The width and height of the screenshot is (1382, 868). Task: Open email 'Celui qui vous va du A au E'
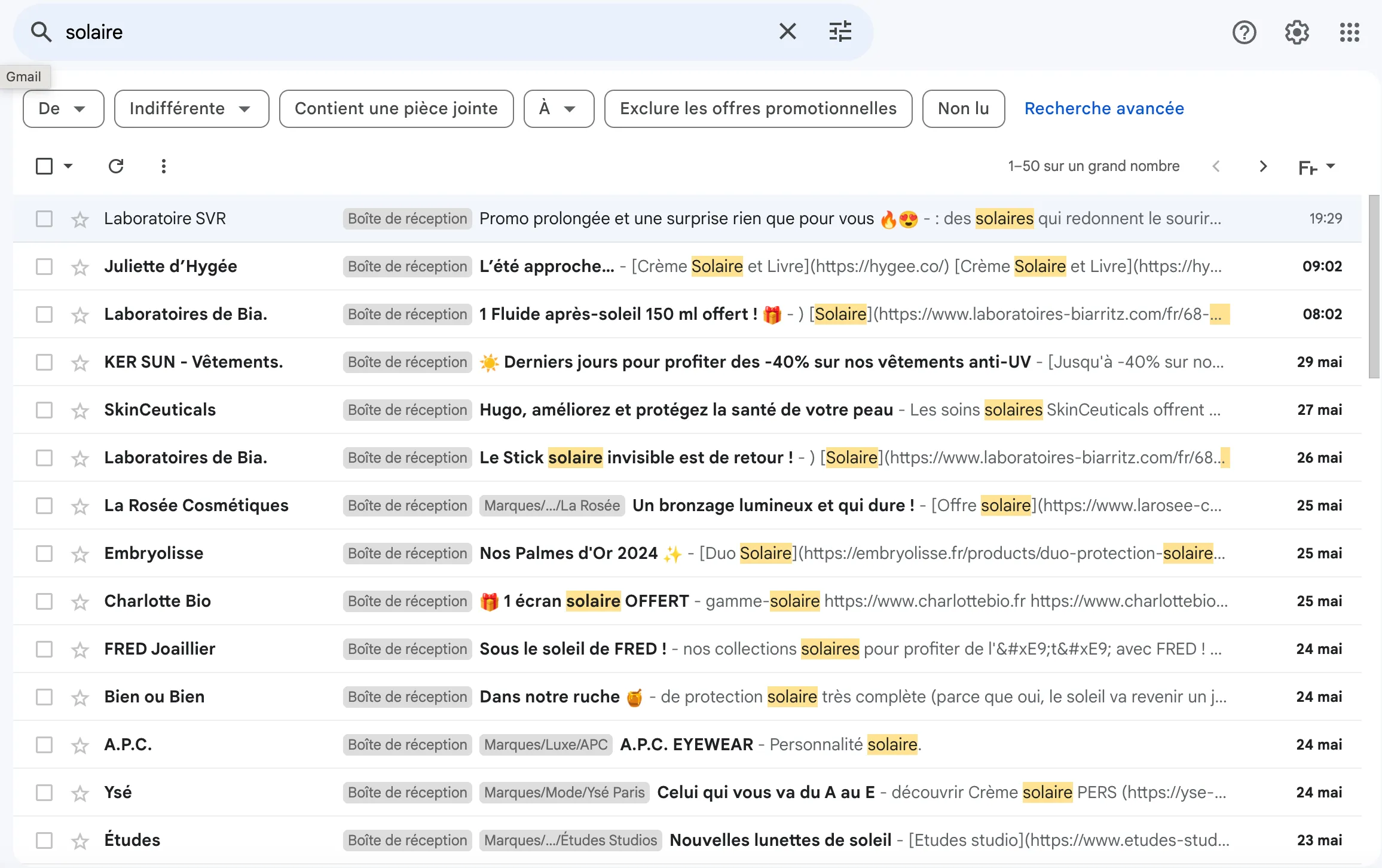(766, 793)
